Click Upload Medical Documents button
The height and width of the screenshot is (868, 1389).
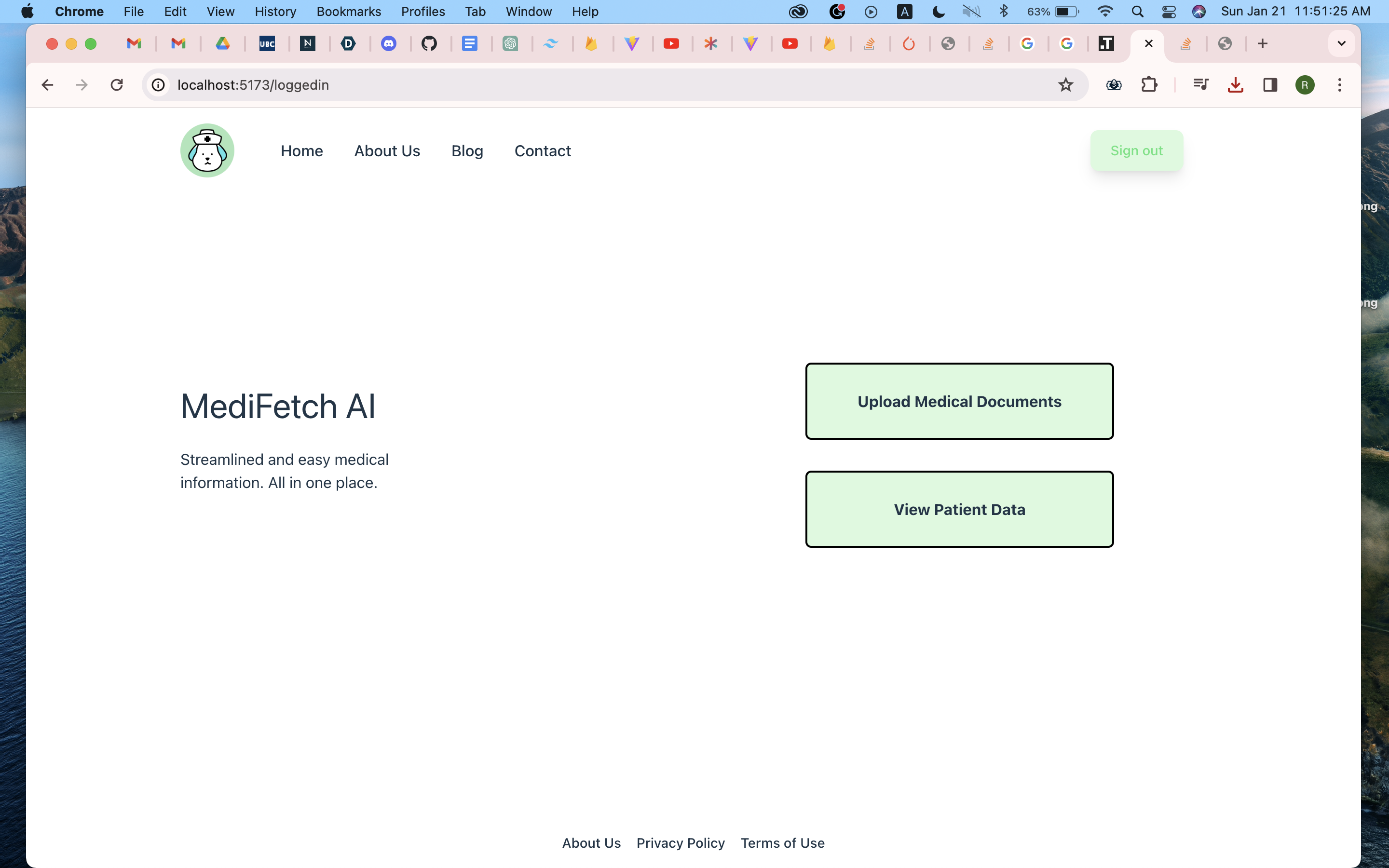(959, 401)
